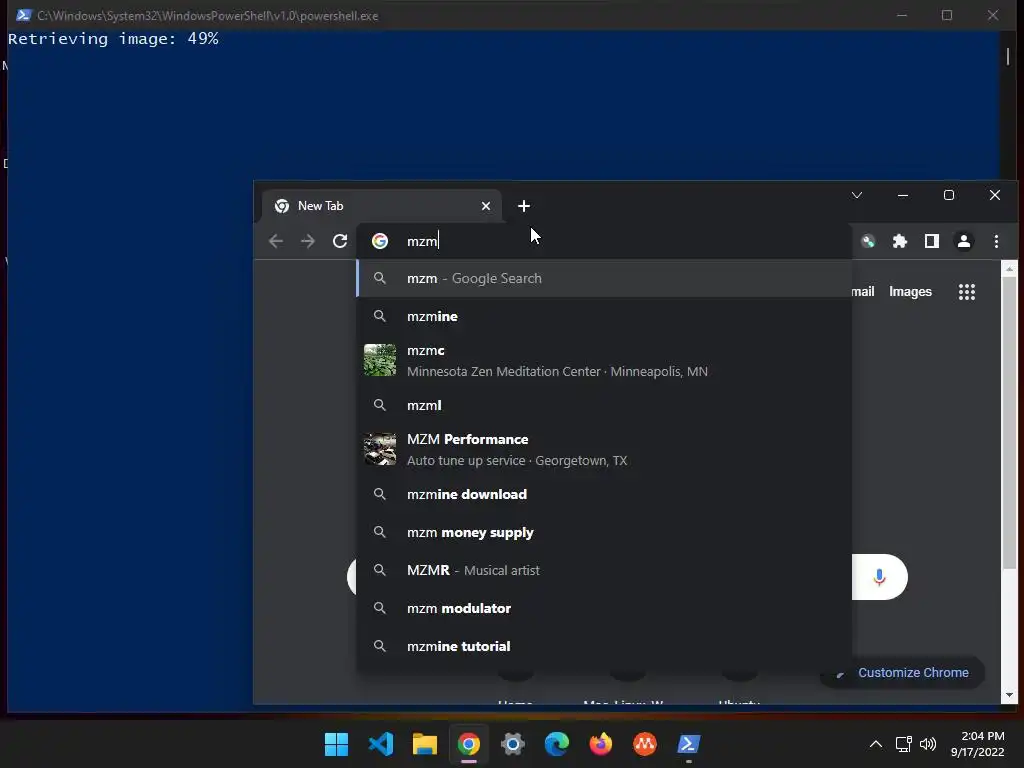Click the installed extension icon beside the puzzle
This screenshot has height=768, width=1024.
(x=868, y=241)
